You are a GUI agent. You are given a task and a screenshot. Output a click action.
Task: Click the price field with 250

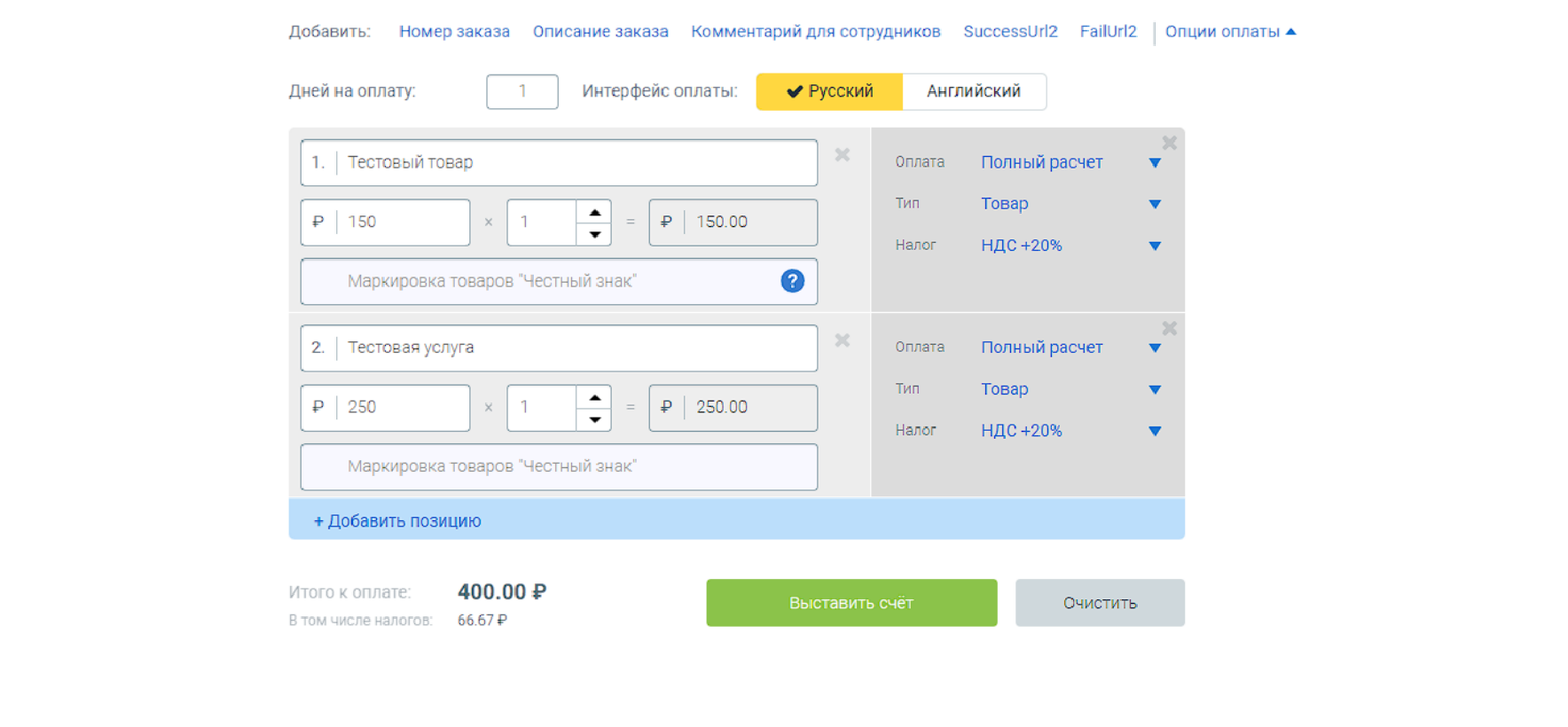[x=385, y=408]
